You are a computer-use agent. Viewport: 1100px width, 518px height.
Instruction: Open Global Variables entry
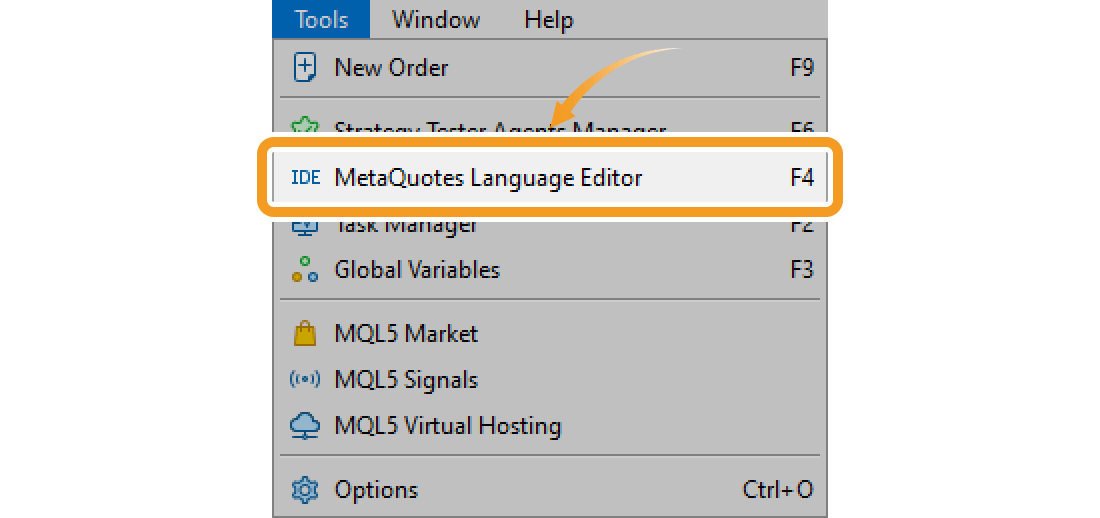click(x=549, y=270)
